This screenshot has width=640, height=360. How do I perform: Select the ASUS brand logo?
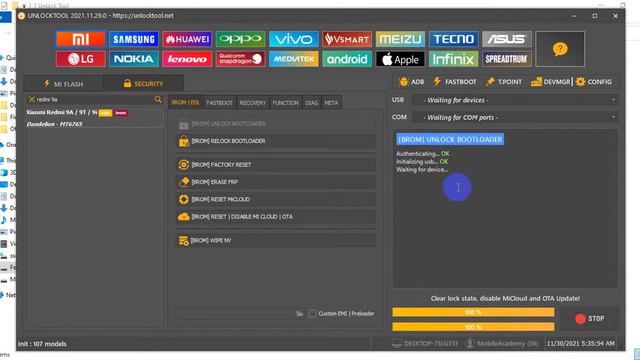507,39
